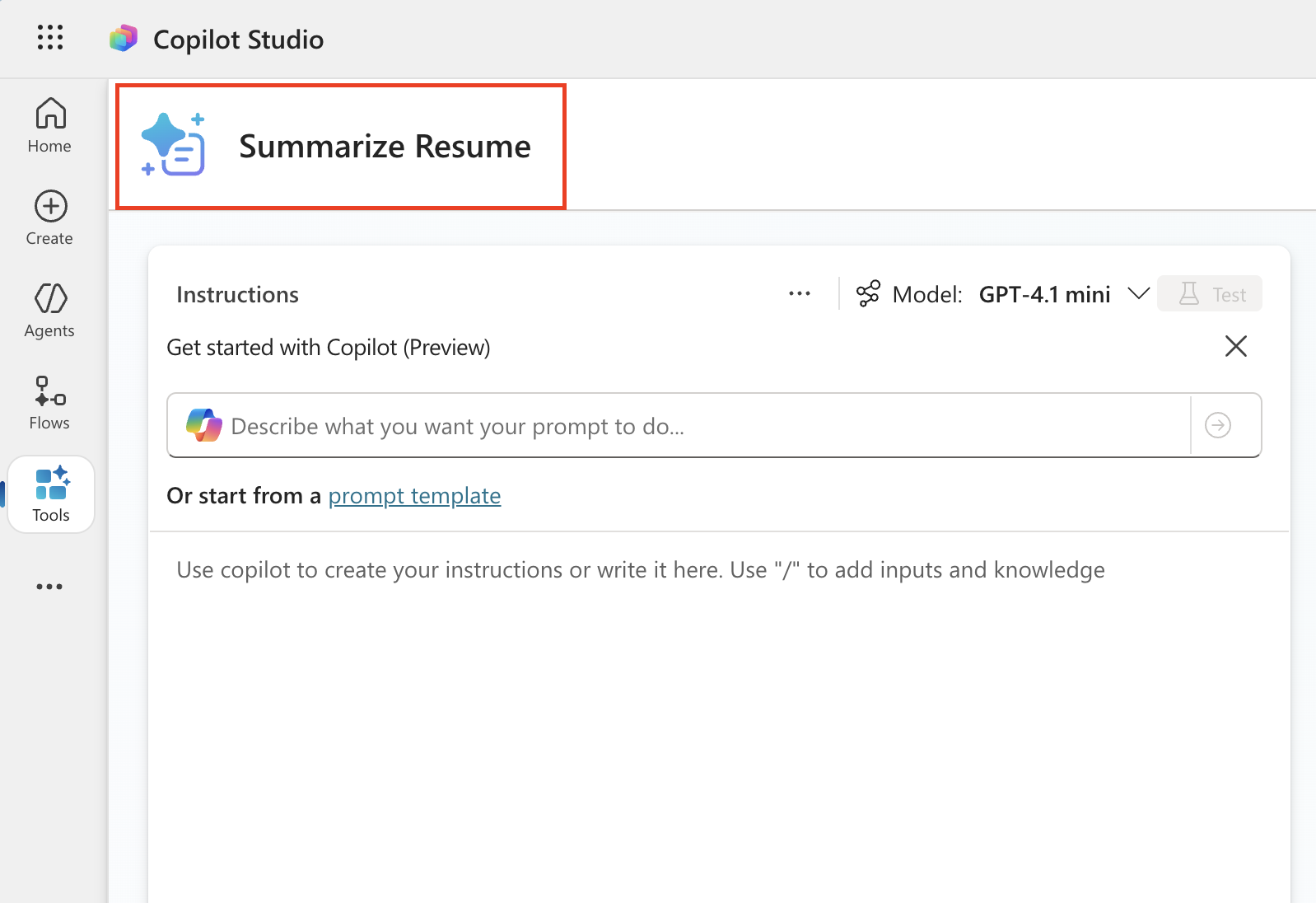Open Flows from the left navigation
The image size is (1316, 903).
pos(49,402)
